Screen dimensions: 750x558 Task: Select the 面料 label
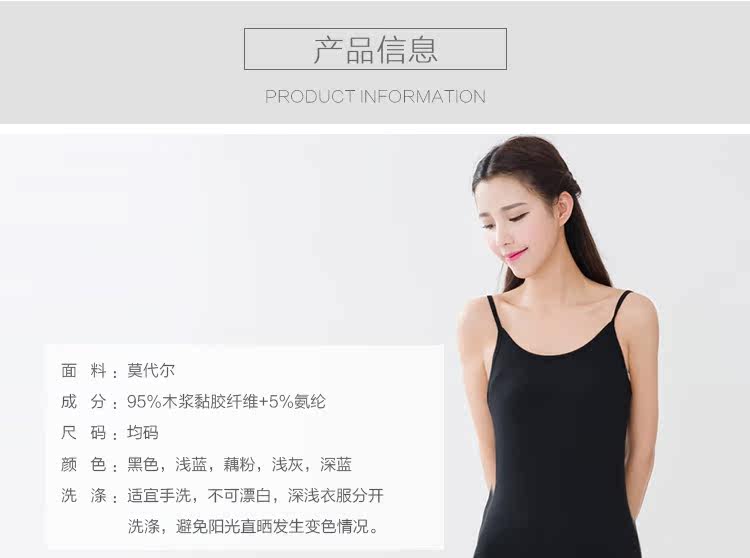[84, 371]
